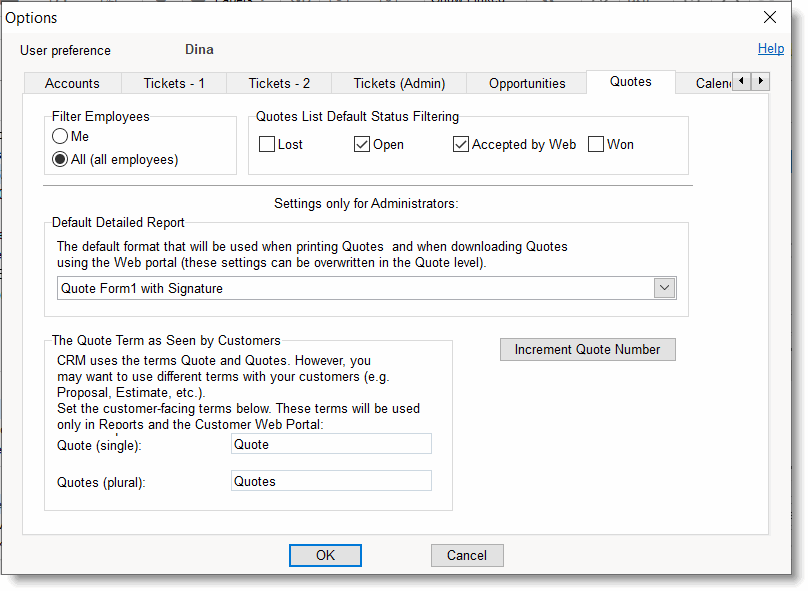Switch to the Opportunities tab
Viewport: 808px width, 591px height.
coord(528,83)
